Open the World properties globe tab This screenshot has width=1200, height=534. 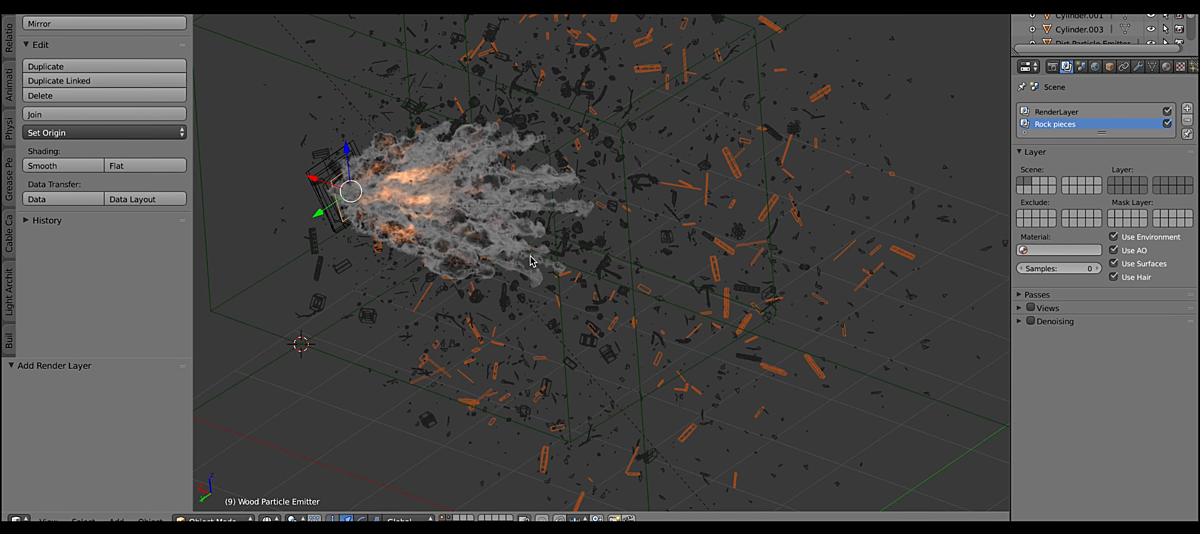pyautogui.click(x=1095, y=67)
